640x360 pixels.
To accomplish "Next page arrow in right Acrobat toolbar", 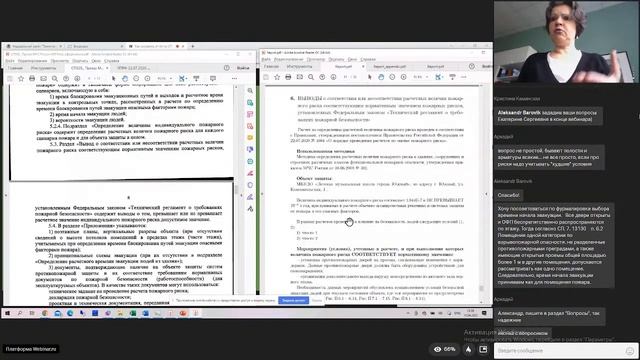I will (333, 77).
